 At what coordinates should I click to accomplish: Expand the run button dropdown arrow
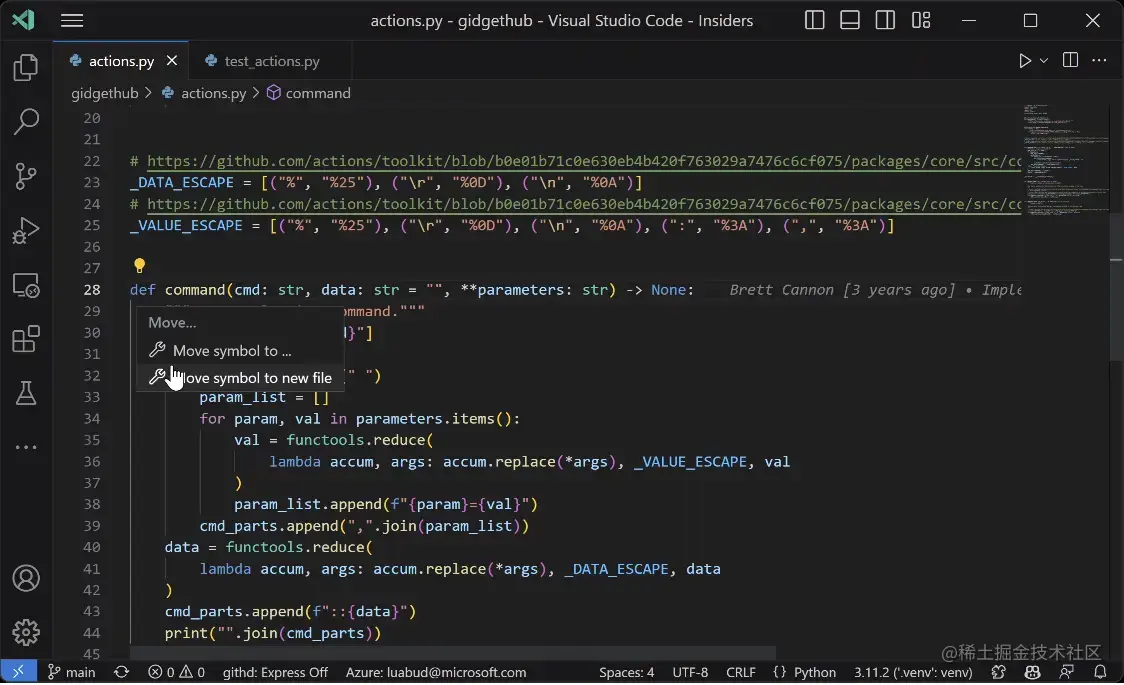pyautogui.click(x=1044, y=61)
